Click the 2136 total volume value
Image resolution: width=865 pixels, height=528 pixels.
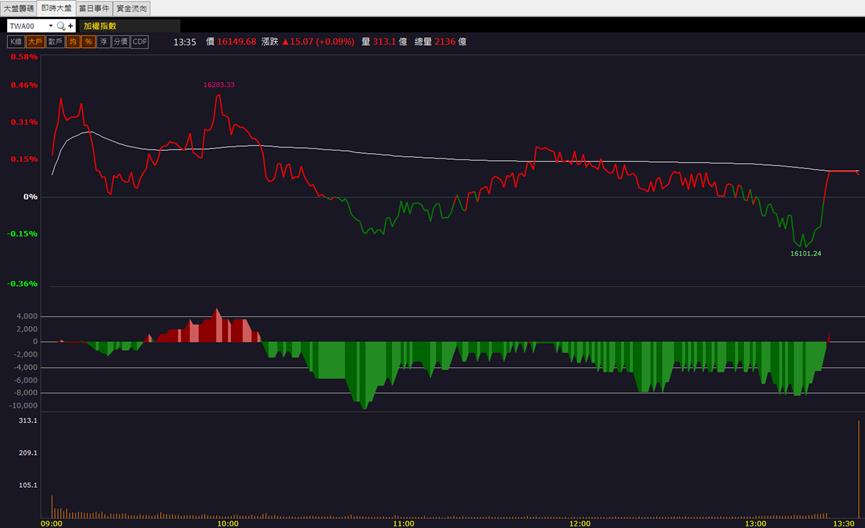(x=445, y=41)
